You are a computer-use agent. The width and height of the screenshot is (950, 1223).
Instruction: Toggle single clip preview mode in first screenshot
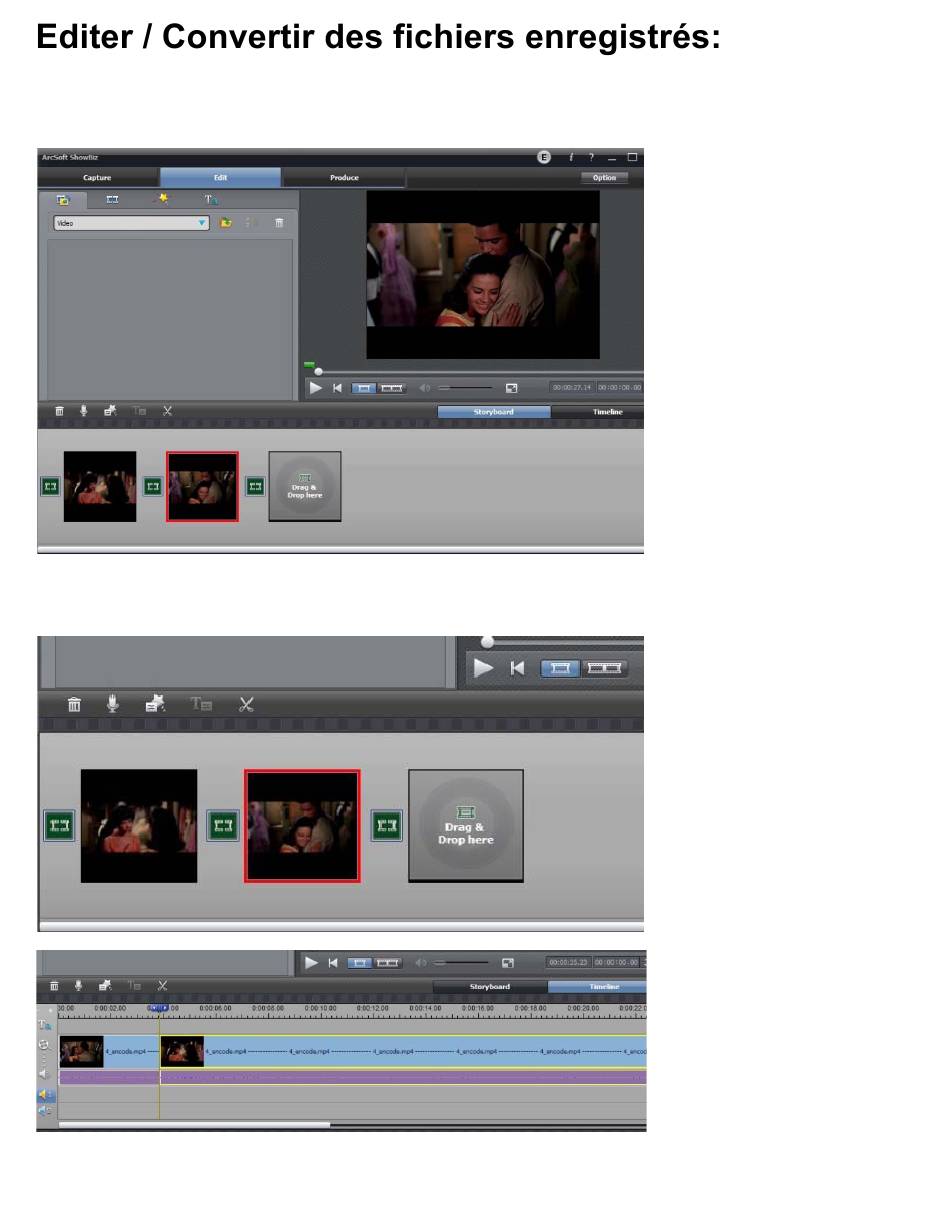(x=365, y=388)
